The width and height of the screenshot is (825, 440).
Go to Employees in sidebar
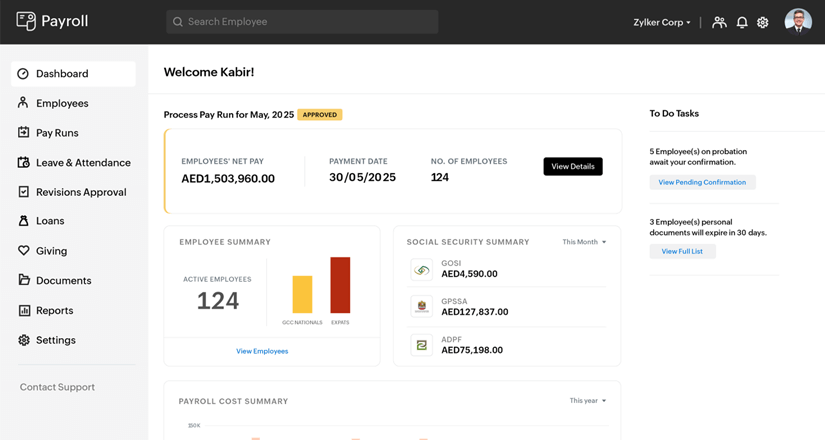(62, 103)
